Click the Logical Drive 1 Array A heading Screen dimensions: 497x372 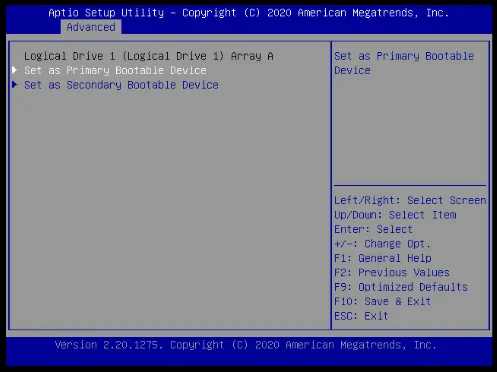point(149,56)
